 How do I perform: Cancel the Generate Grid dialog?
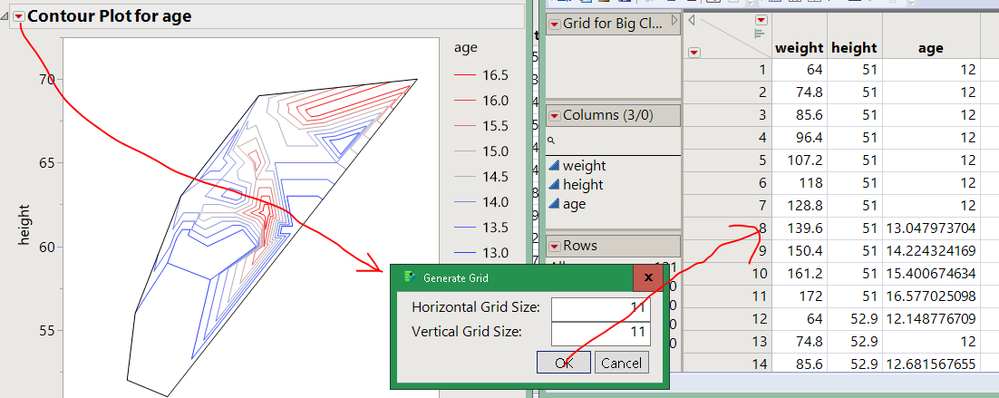[x=621, y=363]
